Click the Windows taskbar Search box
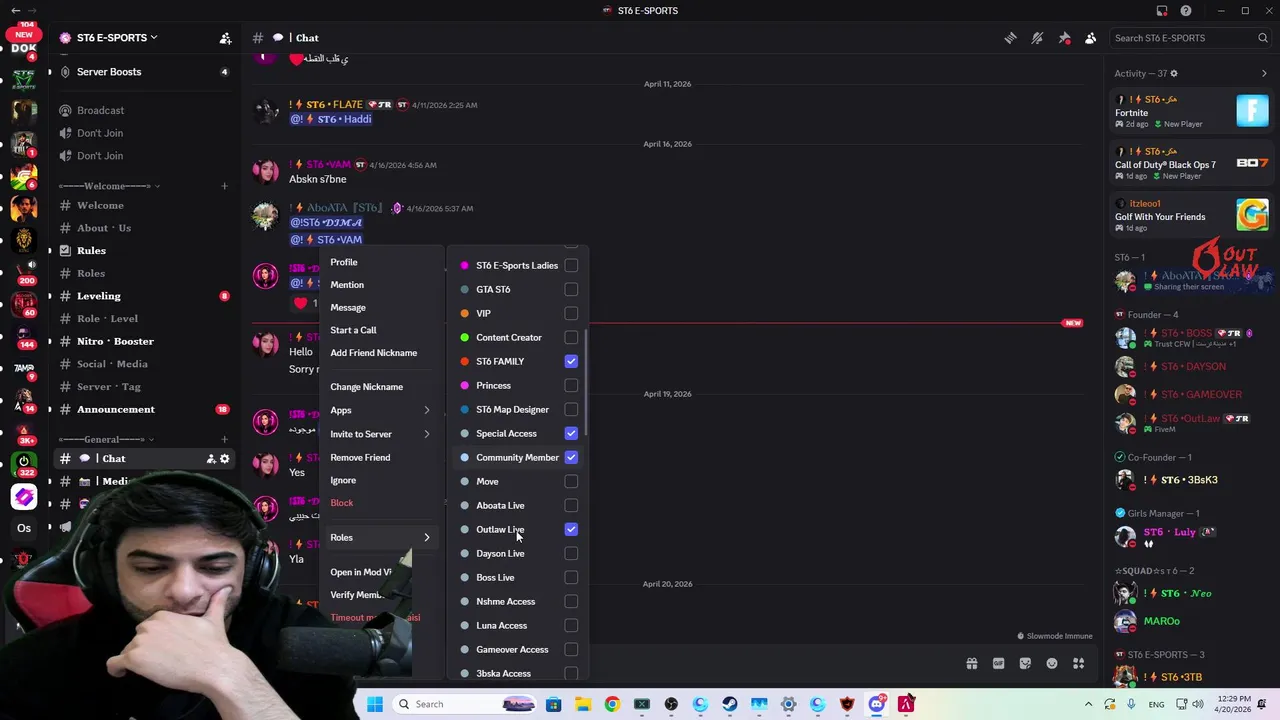Image resolution: width=1280 pixels, height=720 pixels. (x=467, y=704)
